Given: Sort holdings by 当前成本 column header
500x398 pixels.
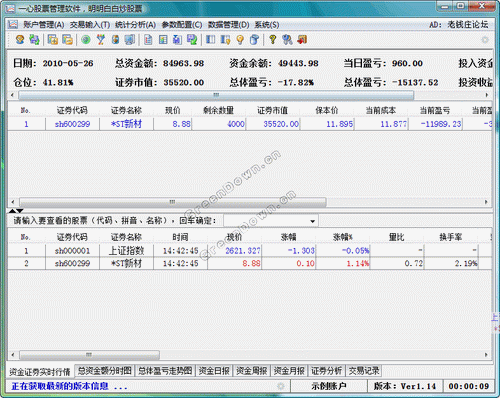Looking at the screenshot, I should [x=381, y=110].
